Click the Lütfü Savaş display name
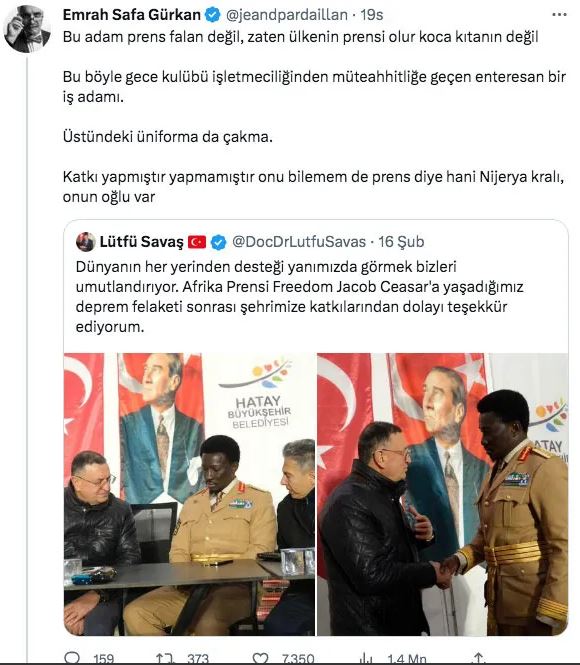Viewport: 580px width, 665px height. pos(142,242)
